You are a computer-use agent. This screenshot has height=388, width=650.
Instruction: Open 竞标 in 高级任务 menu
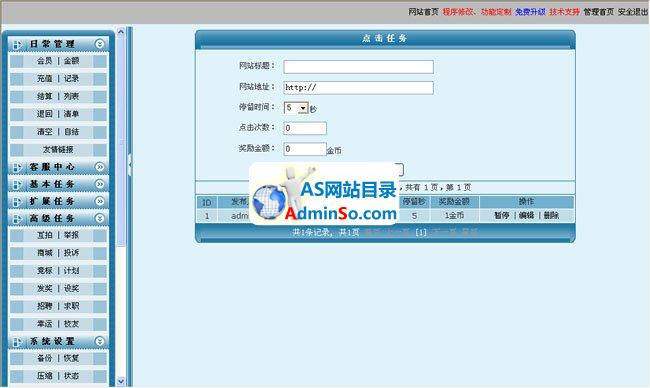point(45,271)
